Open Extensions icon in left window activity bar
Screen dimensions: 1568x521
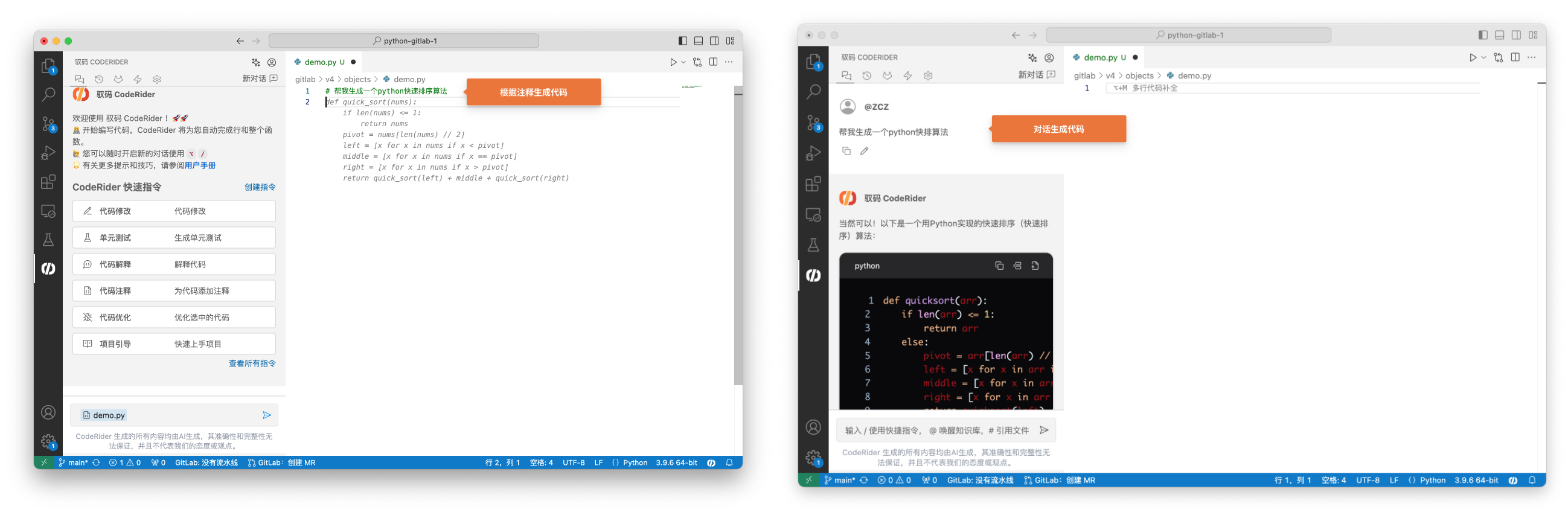(48, 182)
